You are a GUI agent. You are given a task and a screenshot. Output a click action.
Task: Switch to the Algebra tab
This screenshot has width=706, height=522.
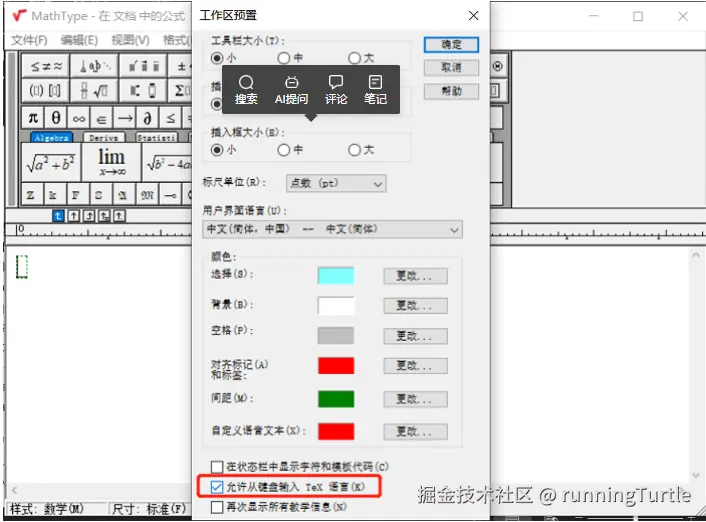[51, 137]
